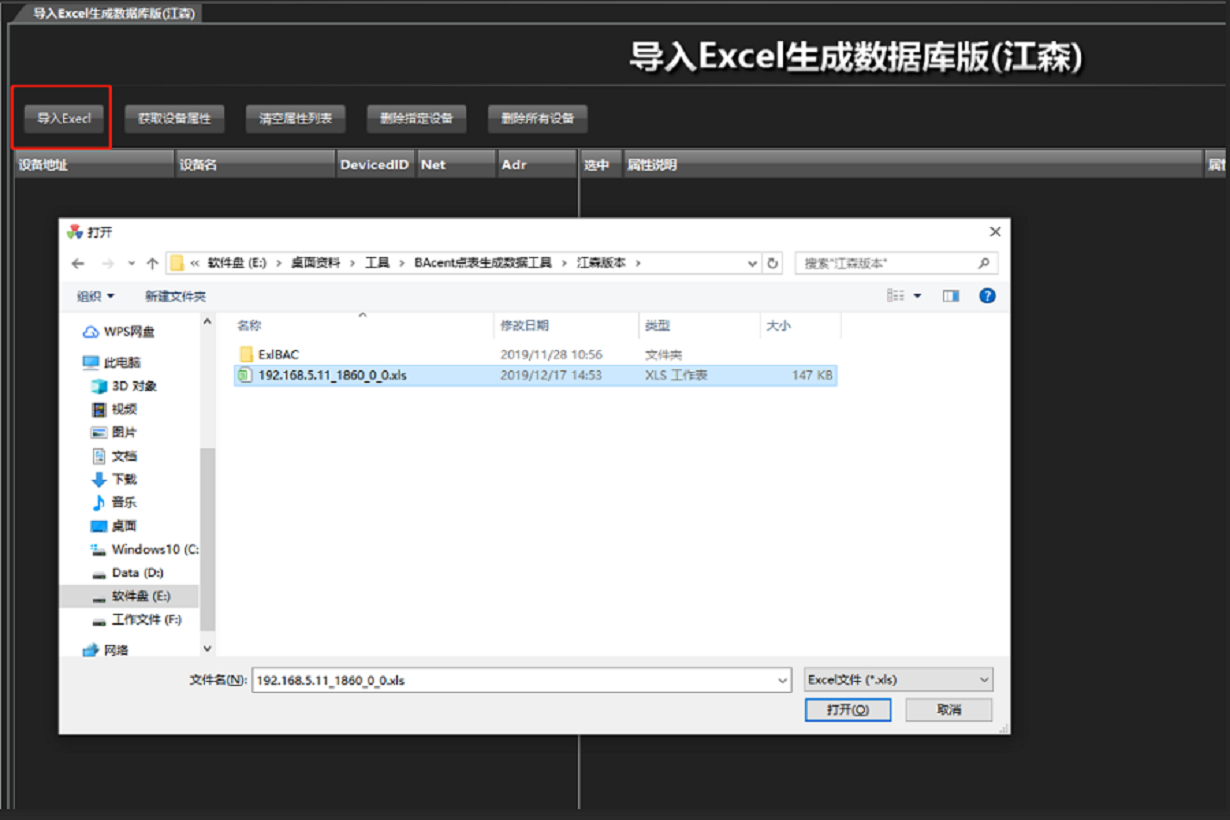Viewport: 1230px width, 820px height.
Task: Toggle the preview pane icon
Action: click(951, 296)
